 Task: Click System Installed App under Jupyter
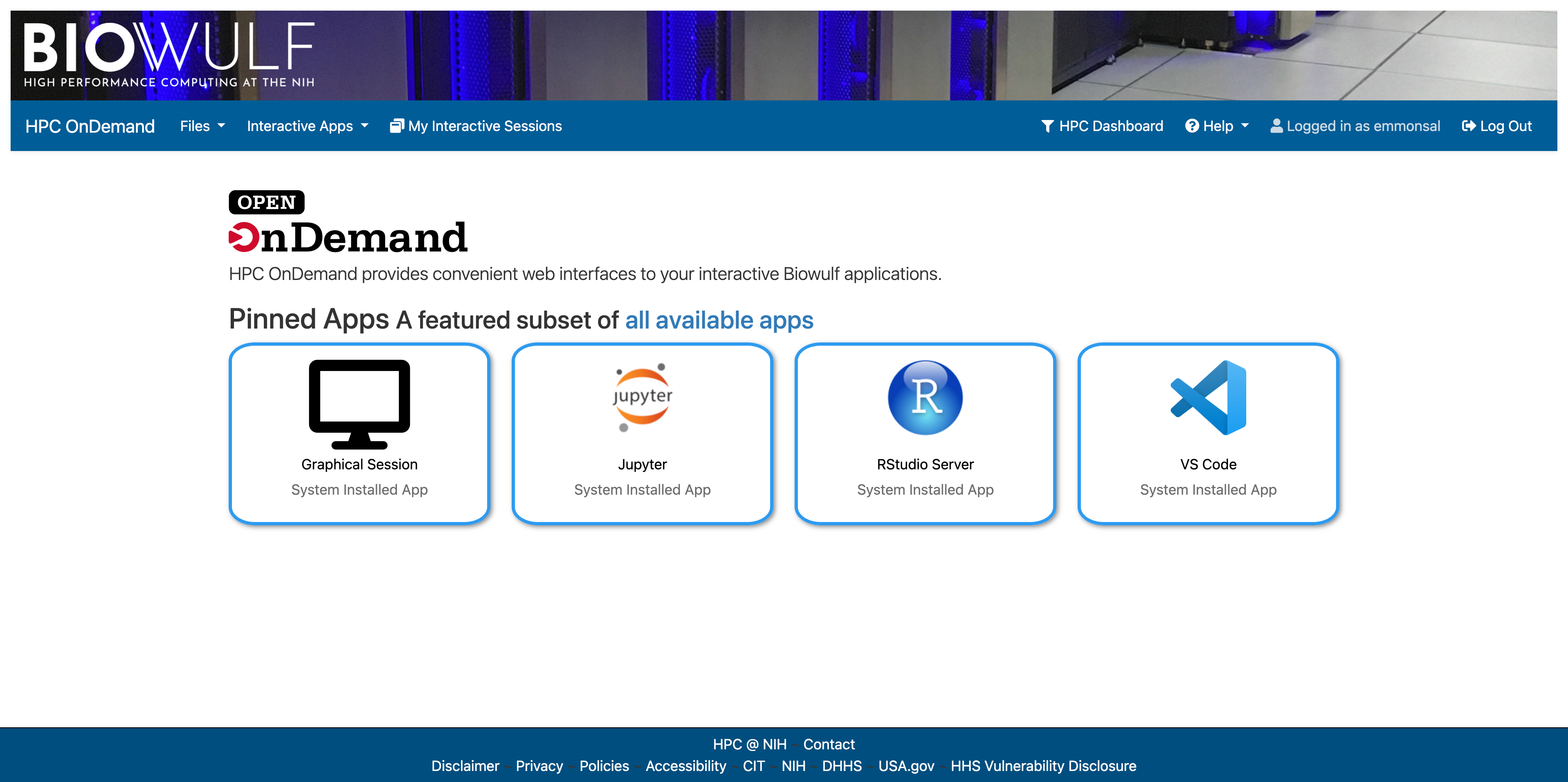point(642,490)
